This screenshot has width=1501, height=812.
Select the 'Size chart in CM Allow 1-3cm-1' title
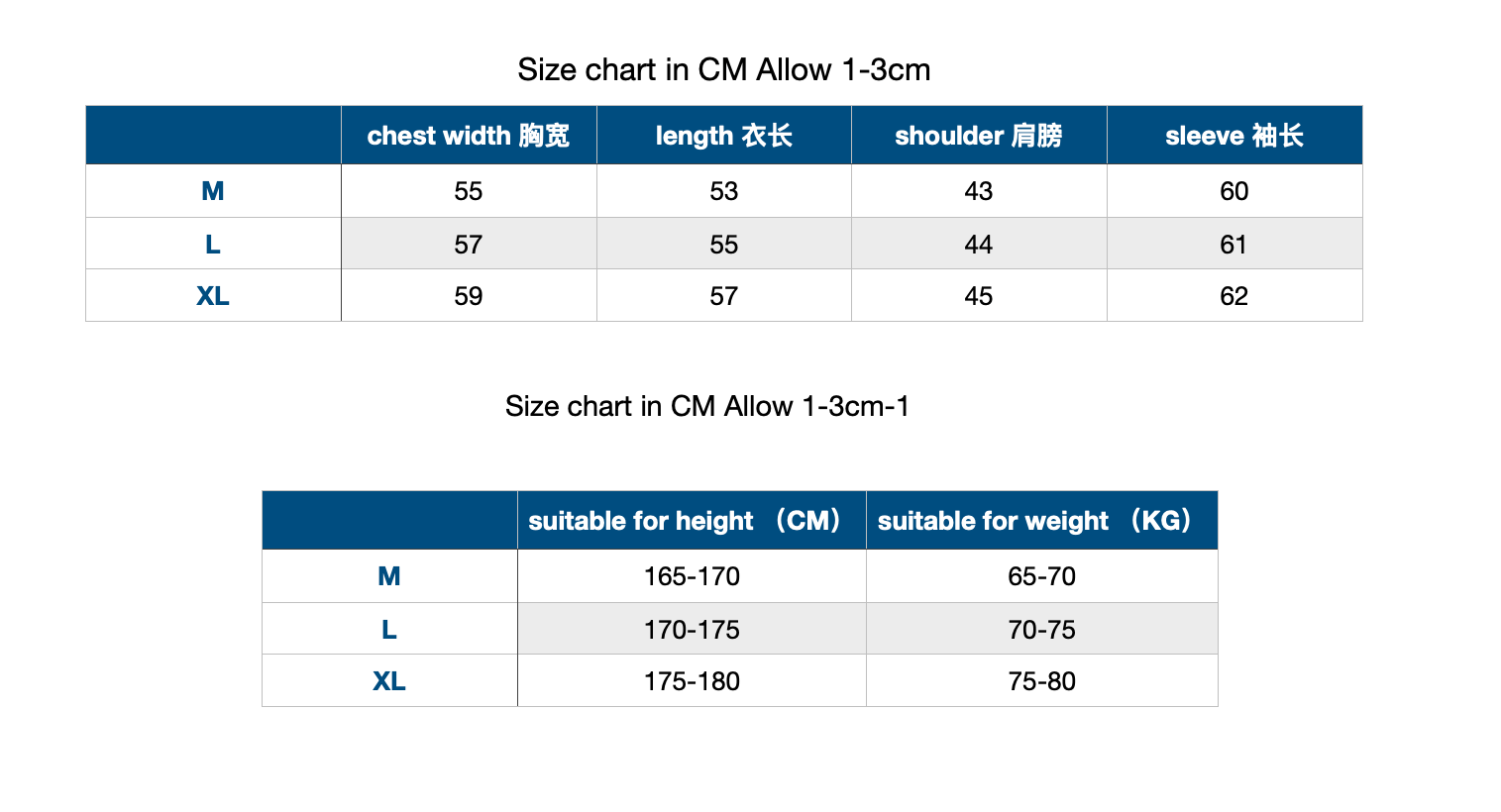707,406
